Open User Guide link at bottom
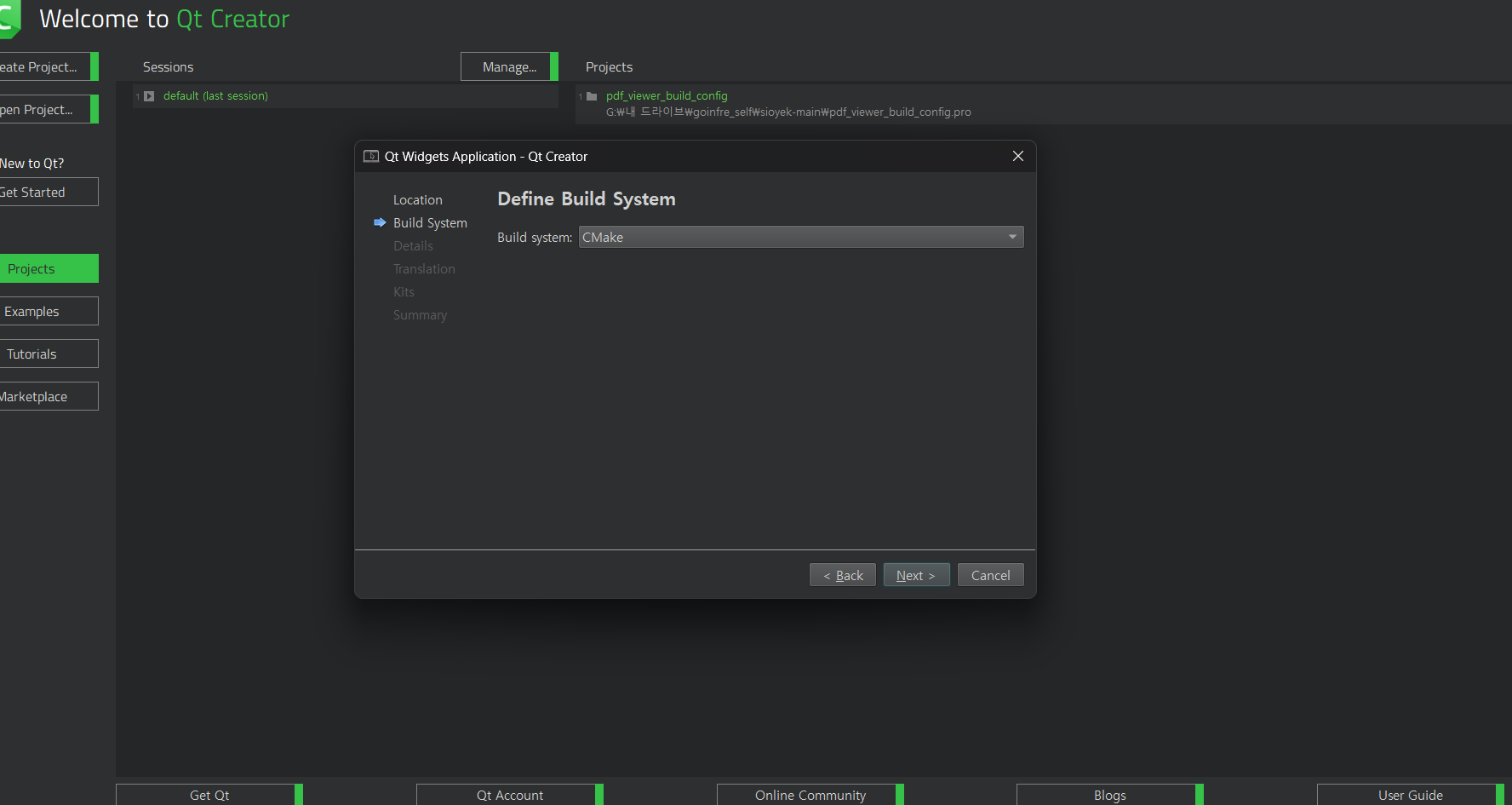Viewport: 1512px width, 805px height. (1411, 795)
